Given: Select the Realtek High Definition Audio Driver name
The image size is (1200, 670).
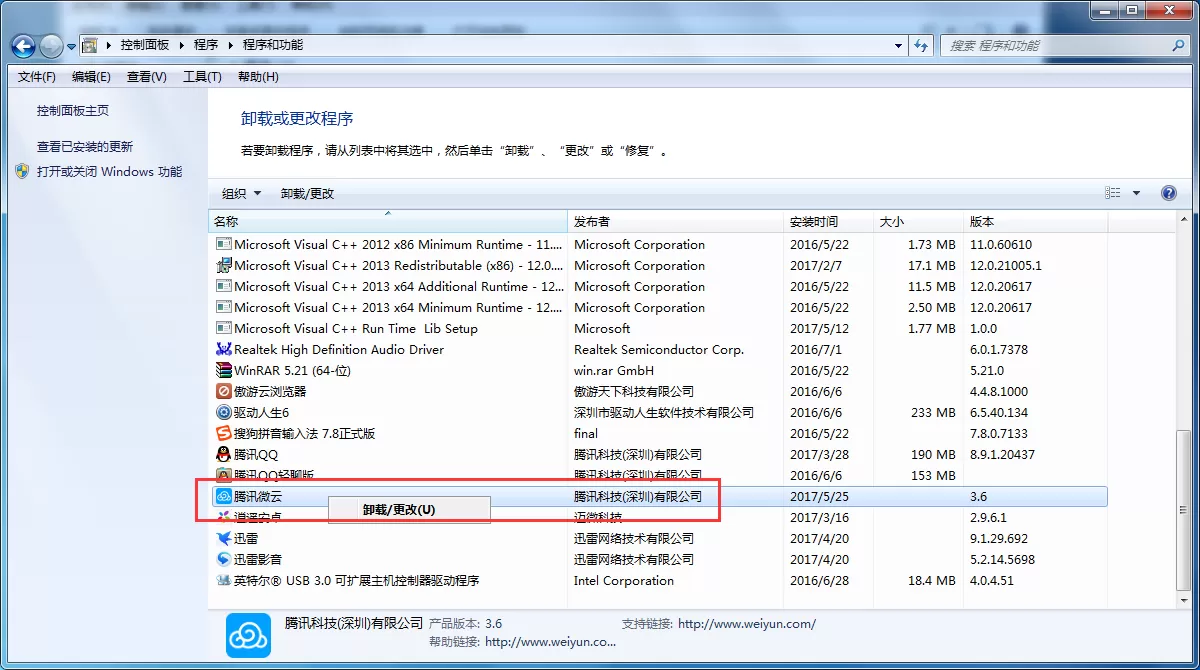Looking at the screenshot, I should pyautogui.click(x=339, y=349).
